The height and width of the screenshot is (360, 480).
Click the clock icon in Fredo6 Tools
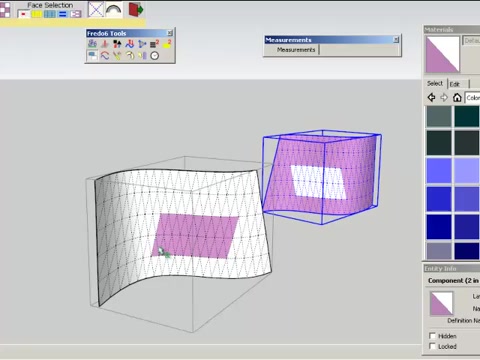(155, 56)
